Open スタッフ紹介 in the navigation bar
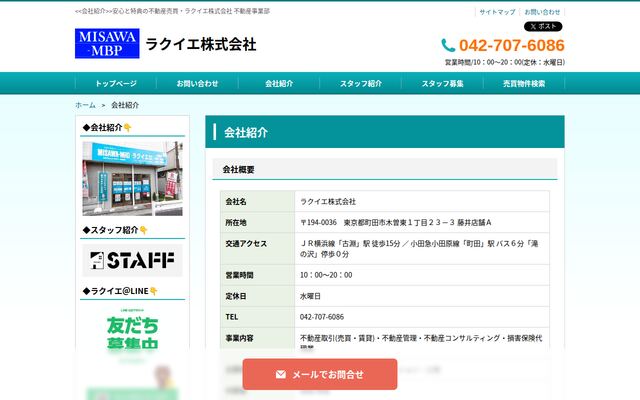The height and width of the screenshot is (400, 640). pos(360,83)
